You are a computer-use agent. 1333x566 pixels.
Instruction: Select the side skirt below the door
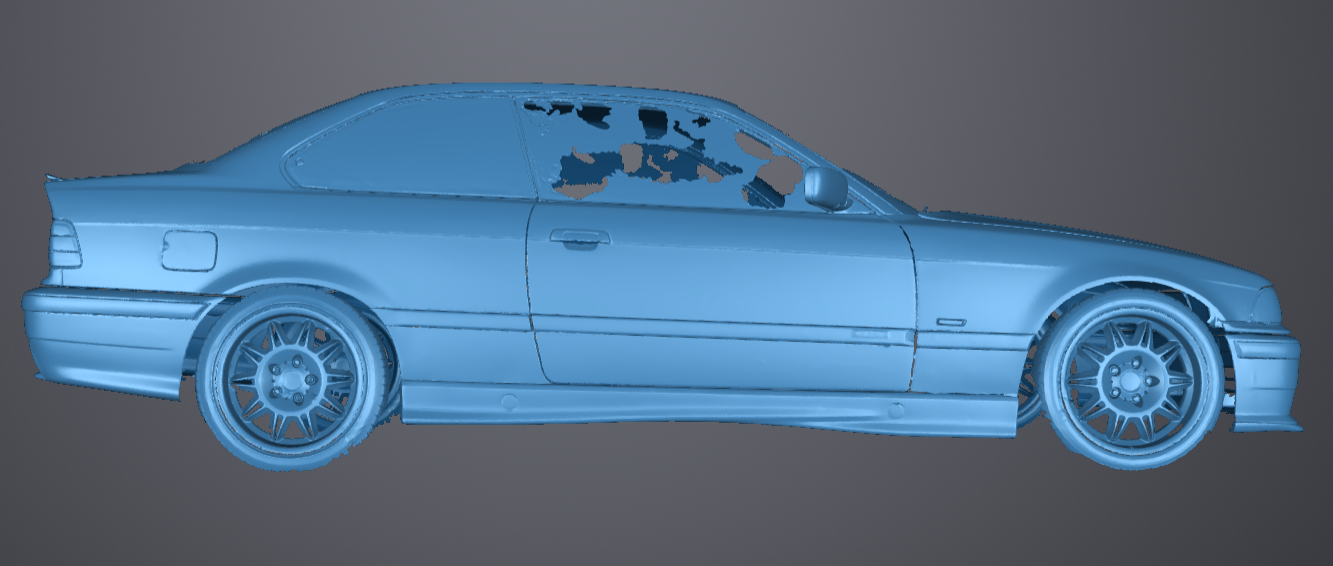click(x=700, y=403)
